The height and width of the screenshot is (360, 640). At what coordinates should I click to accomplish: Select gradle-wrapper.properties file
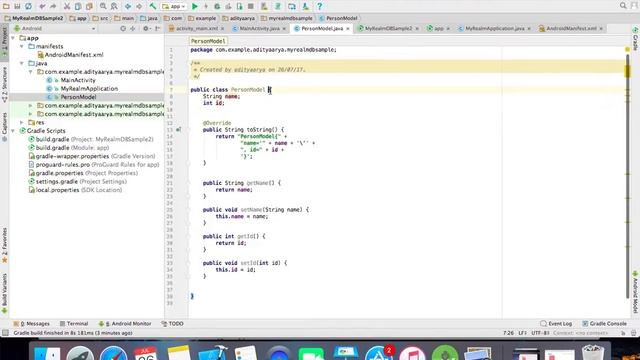[92, 156]
